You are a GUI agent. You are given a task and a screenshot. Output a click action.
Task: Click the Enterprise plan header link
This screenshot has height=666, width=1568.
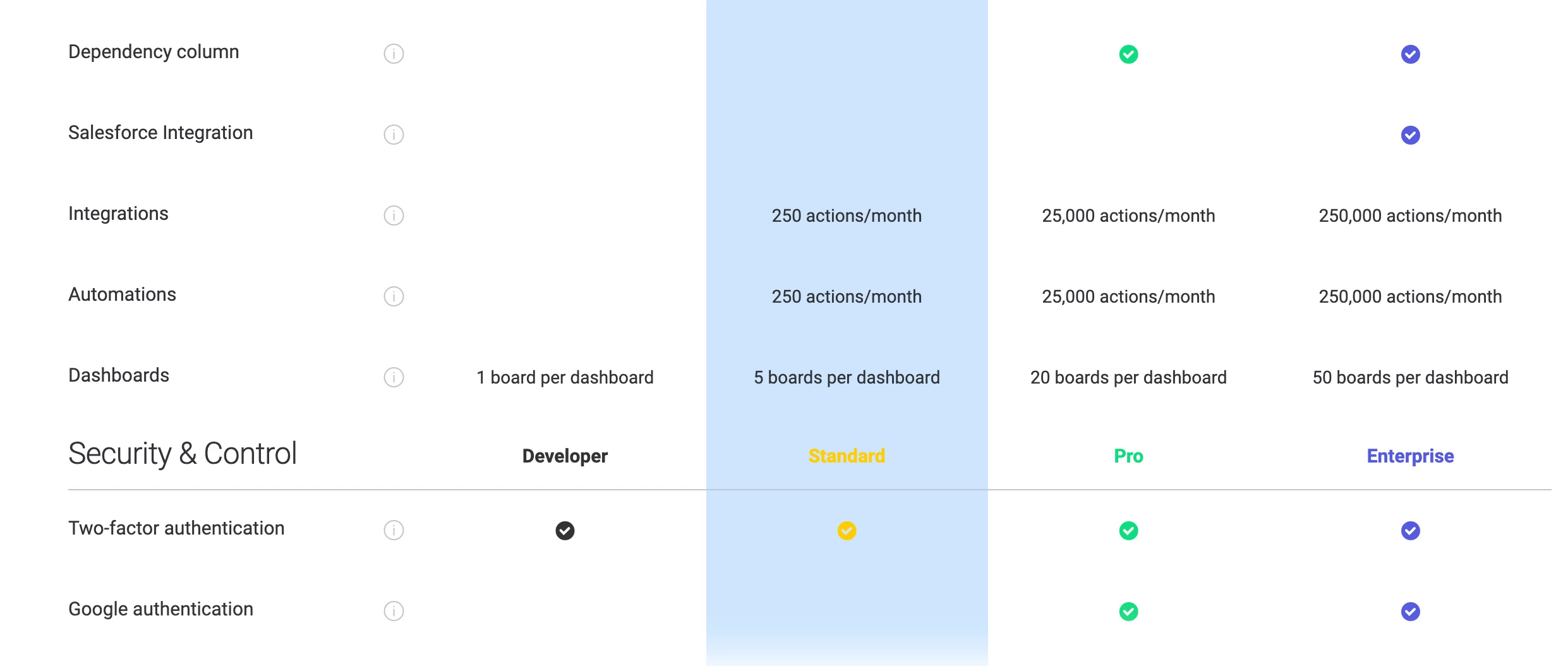click(x=1410, y=456)
